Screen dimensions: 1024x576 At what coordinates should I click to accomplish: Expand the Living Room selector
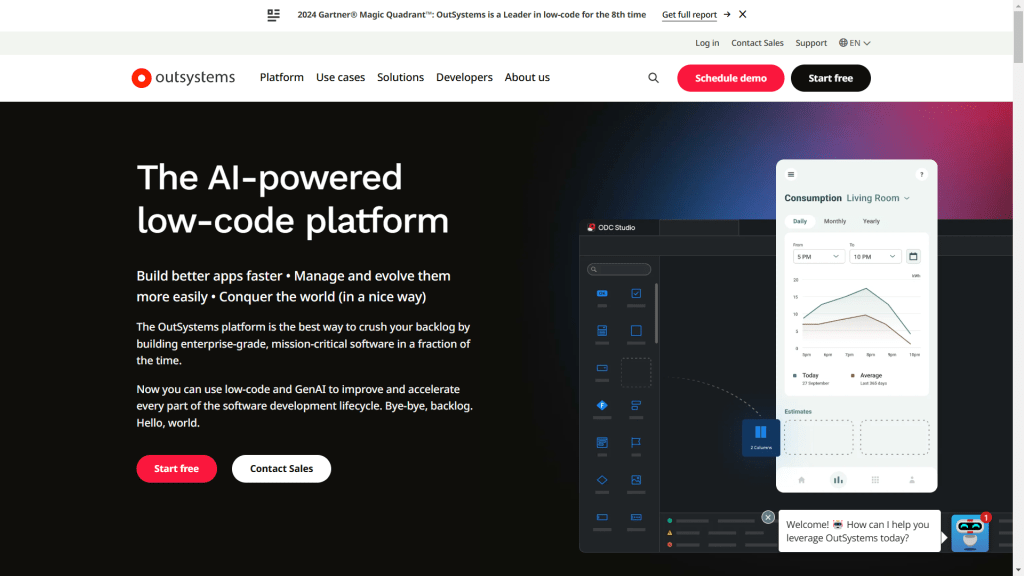pos(876,198)
